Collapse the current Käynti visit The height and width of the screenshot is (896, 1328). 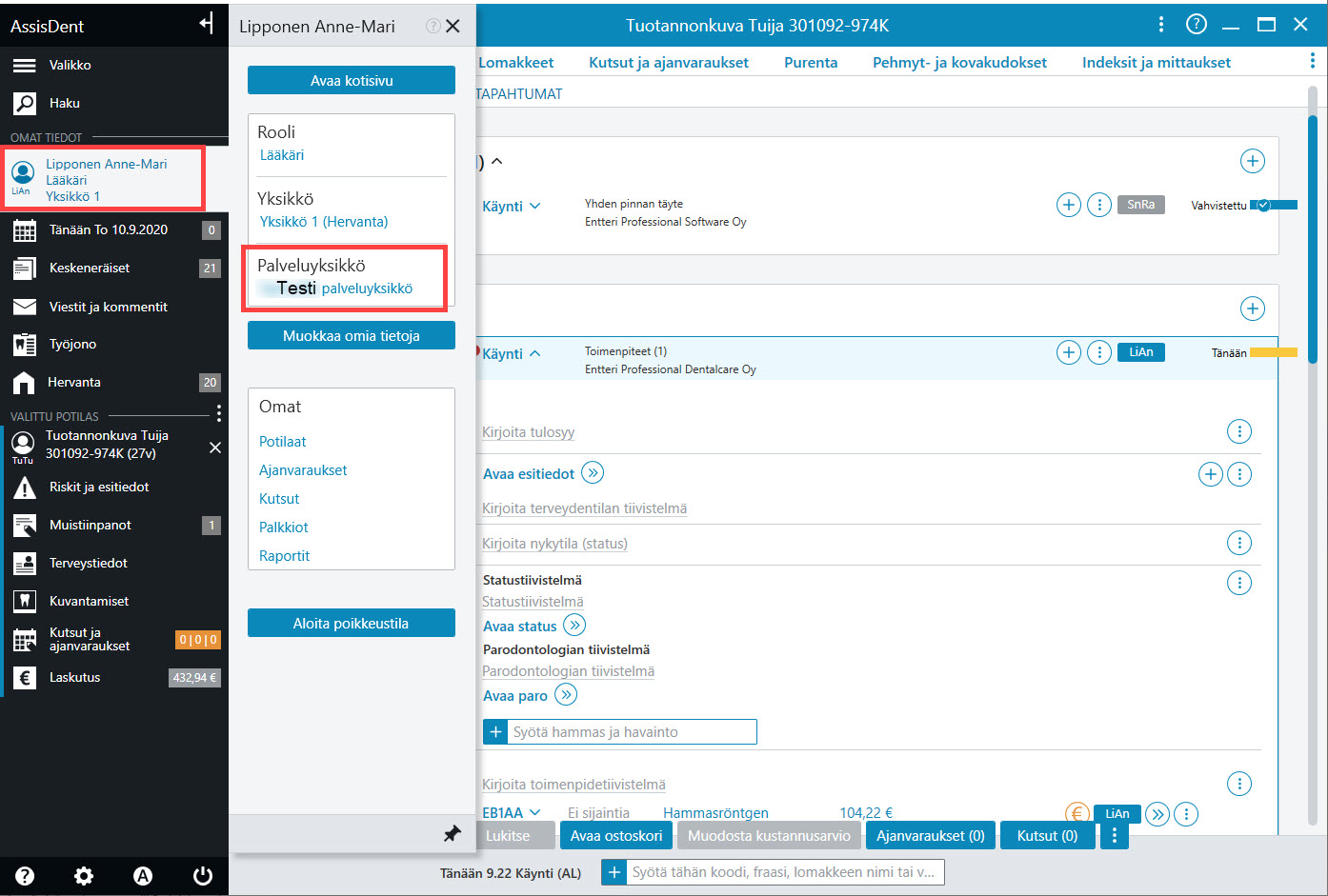pos(534,353)
